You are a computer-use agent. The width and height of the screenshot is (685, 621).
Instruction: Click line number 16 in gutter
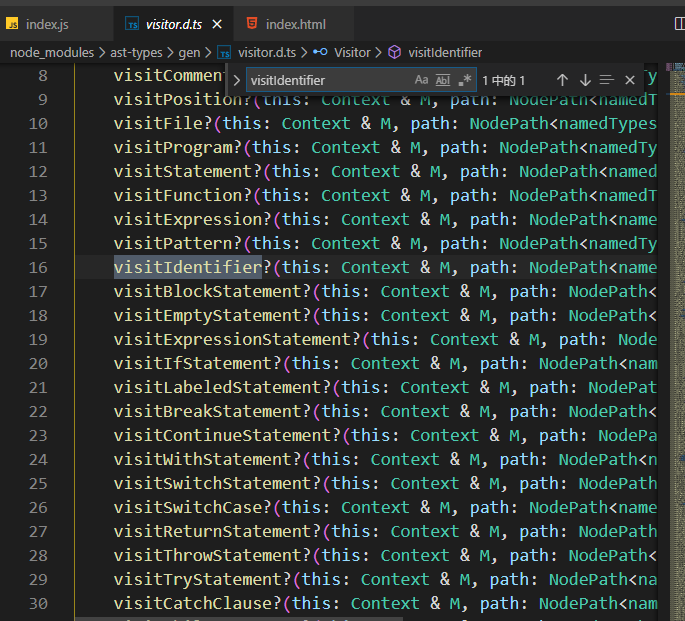pyautogui.click(x=38, y=267)
